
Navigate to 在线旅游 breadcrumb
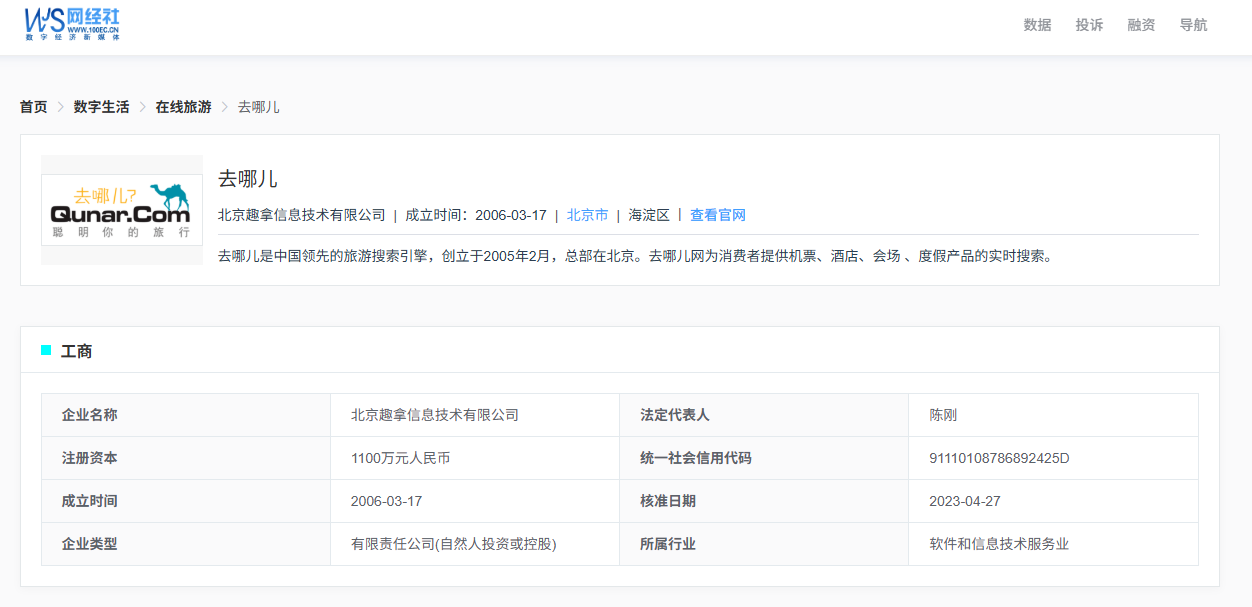(183, 107)
